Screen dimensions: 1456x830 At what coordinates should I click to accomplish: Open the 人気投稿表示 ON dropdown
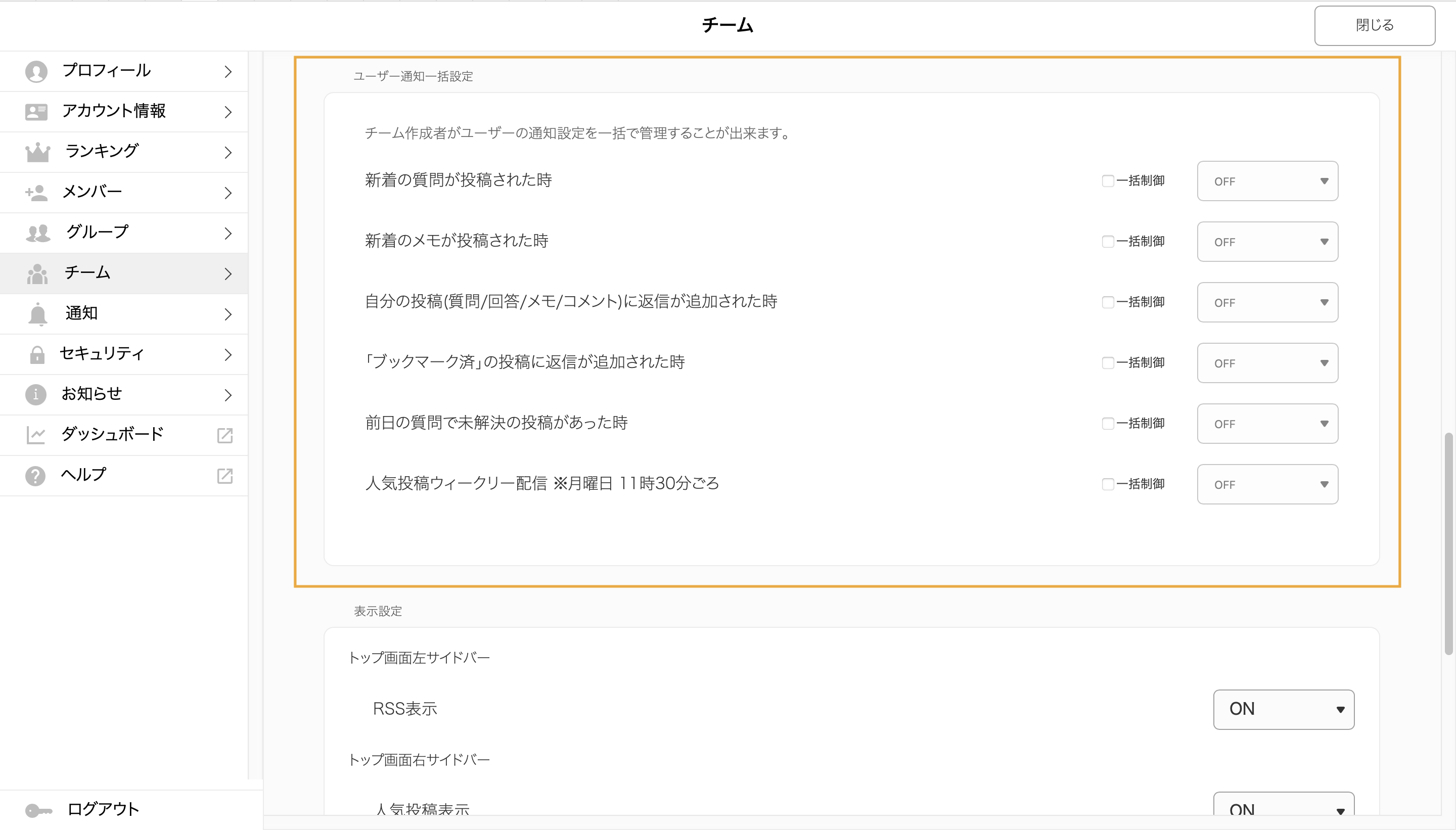pos(1283,805)
